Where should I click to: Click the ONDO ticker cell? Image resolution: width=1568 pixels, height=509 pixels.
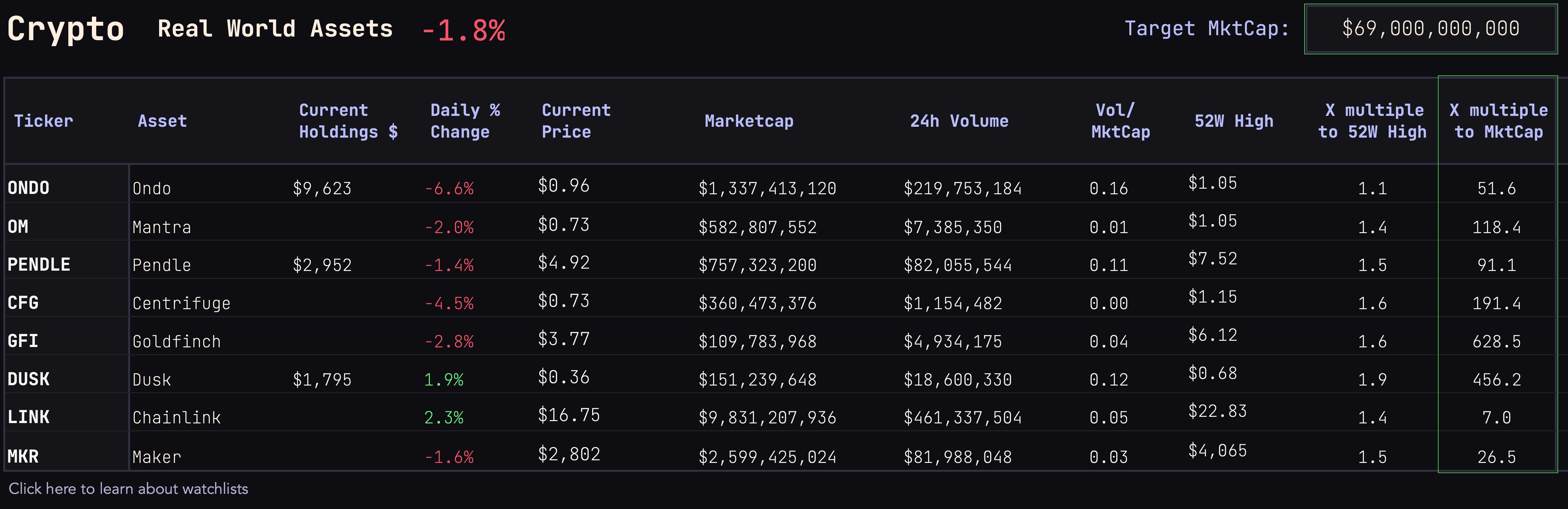coord(29,188)
